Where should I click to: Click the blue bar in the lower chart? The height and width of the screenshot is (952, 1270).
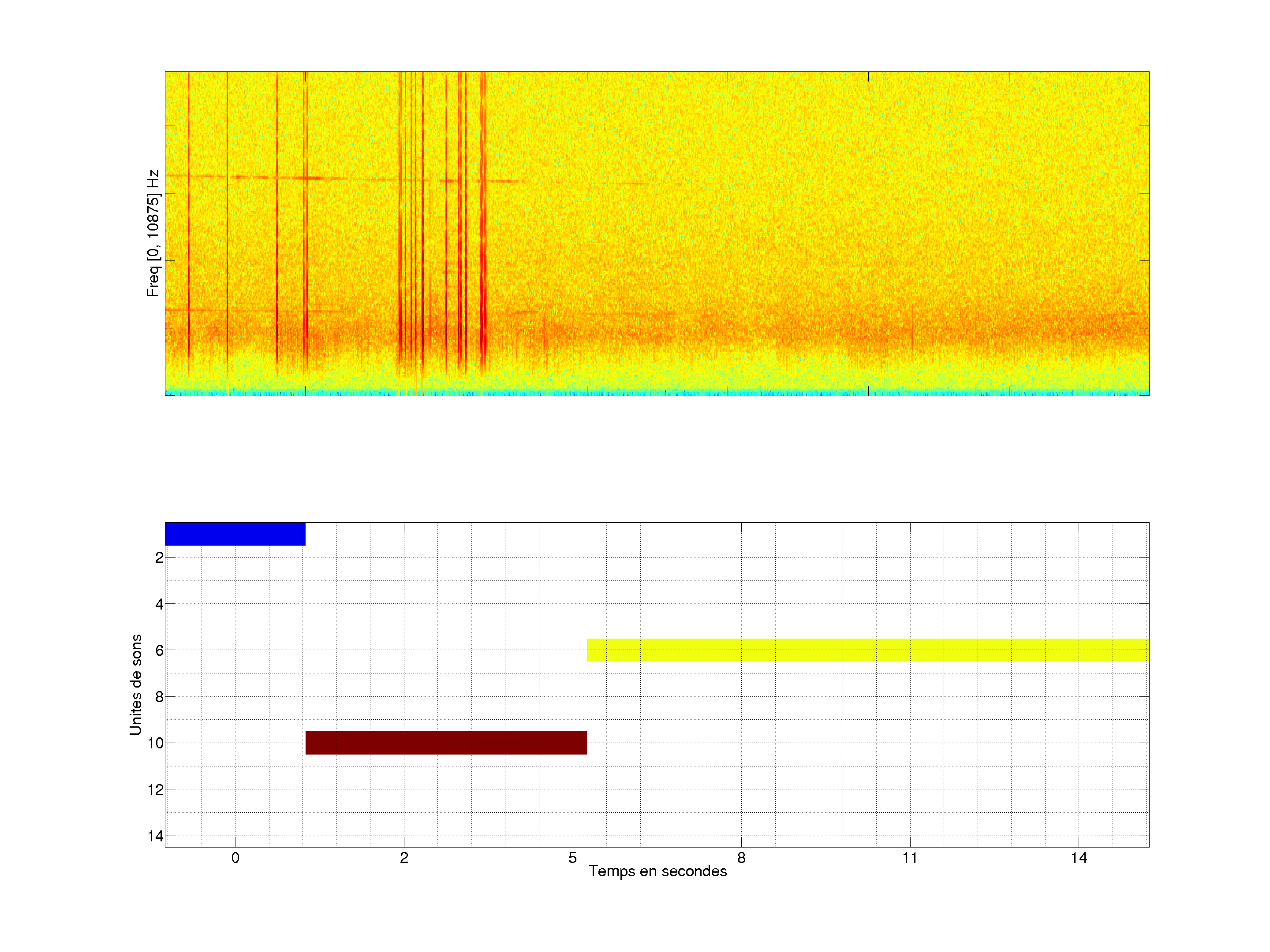click(235, 534)
